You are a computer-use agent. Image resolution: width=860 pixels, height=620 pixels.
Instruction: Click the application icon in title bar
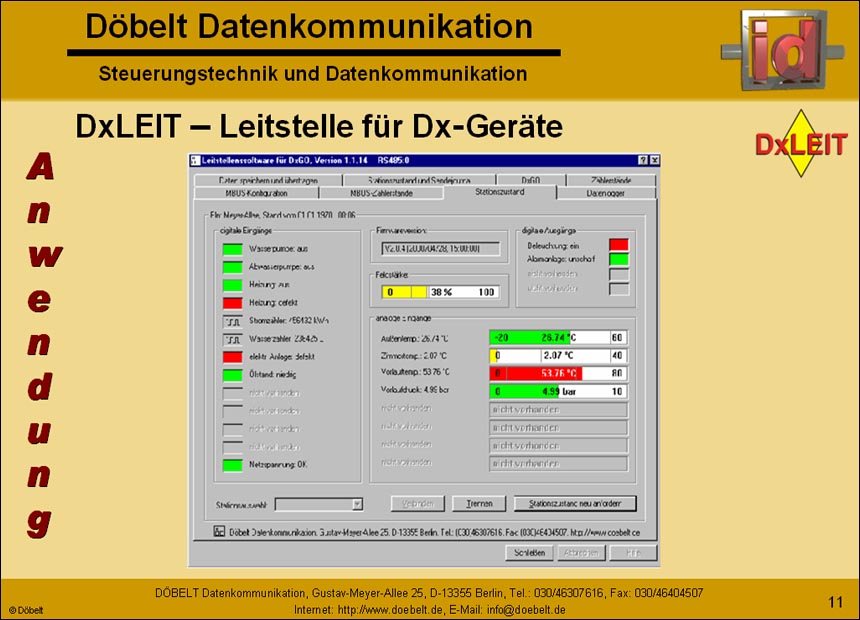[x=195, y=160]
